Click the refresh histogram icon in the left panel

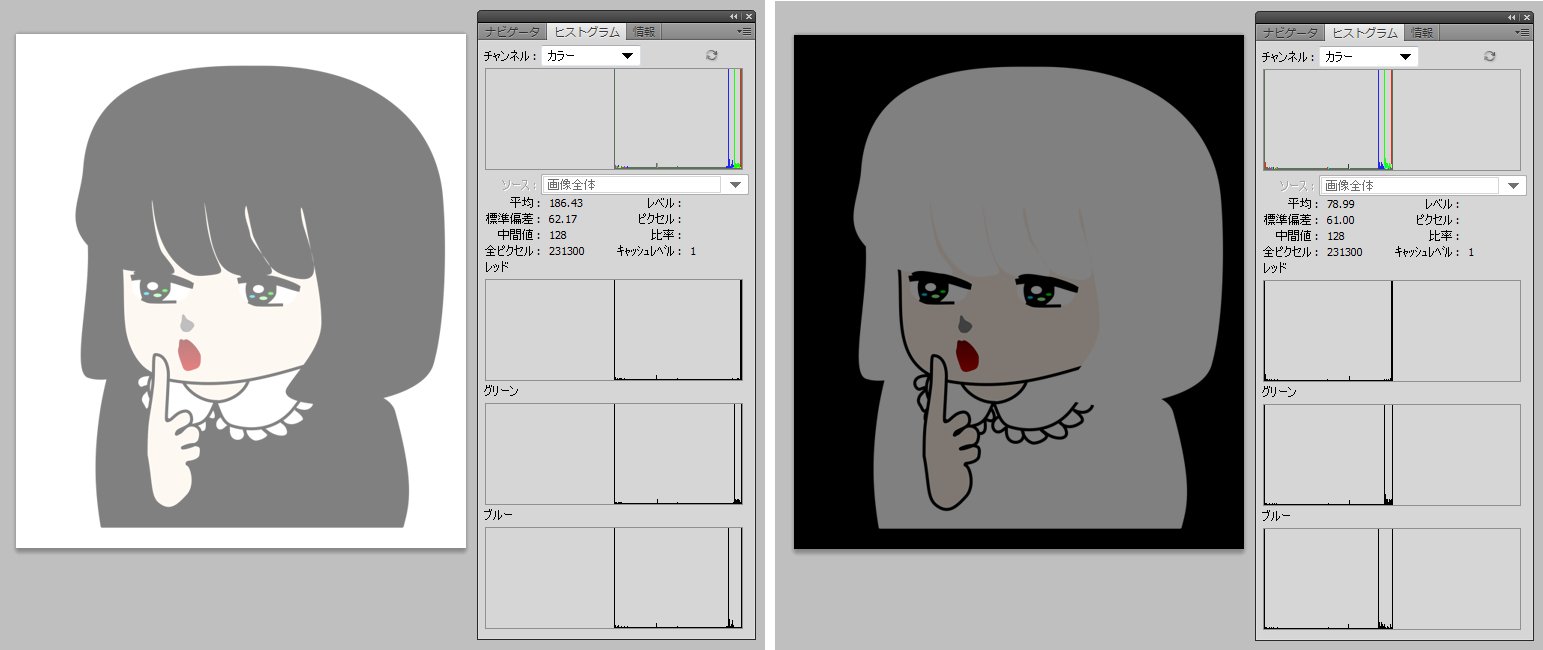712,56
